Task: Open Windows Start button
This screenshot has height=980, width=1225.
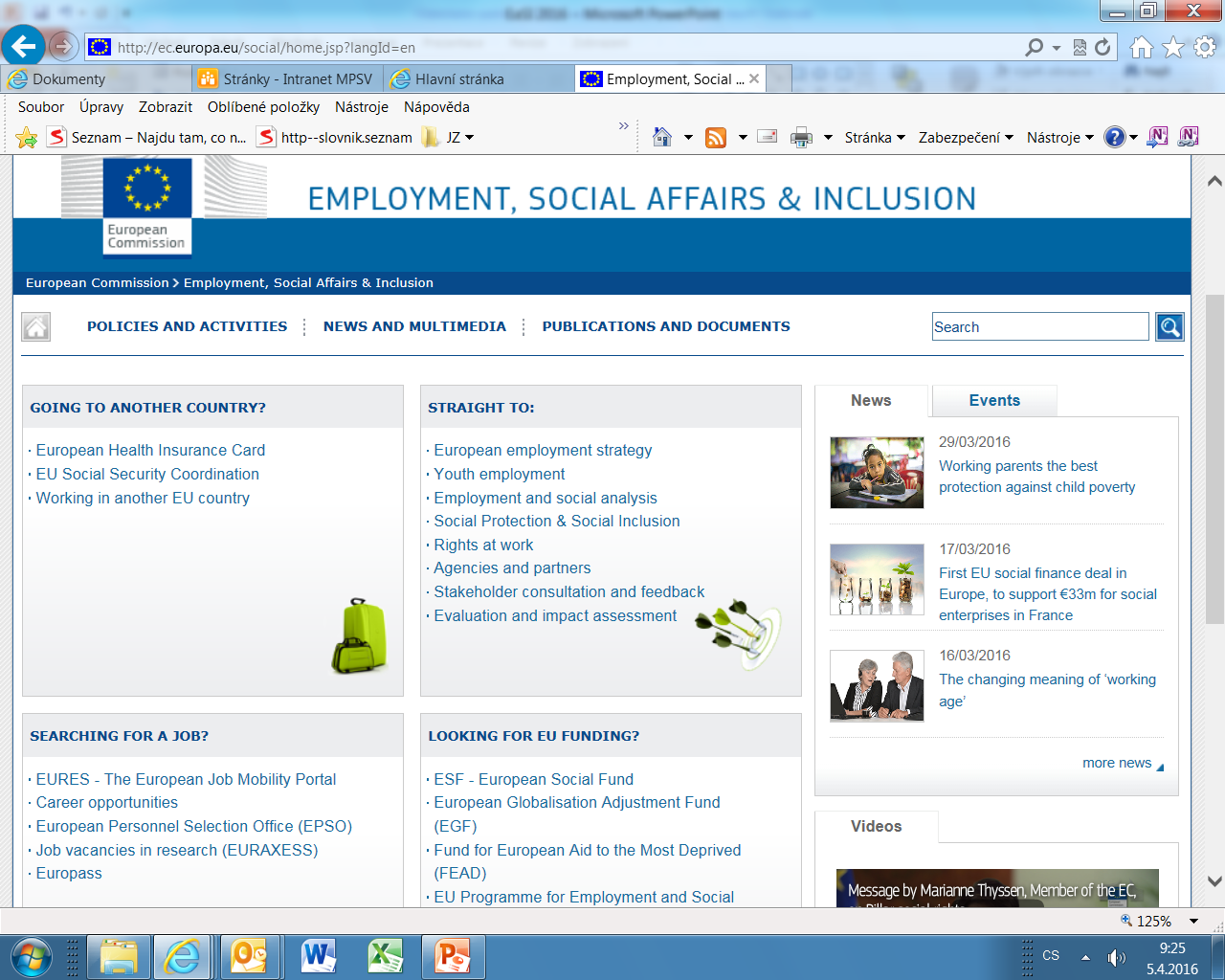Action: pyautogui.click(x=31, y=957)
